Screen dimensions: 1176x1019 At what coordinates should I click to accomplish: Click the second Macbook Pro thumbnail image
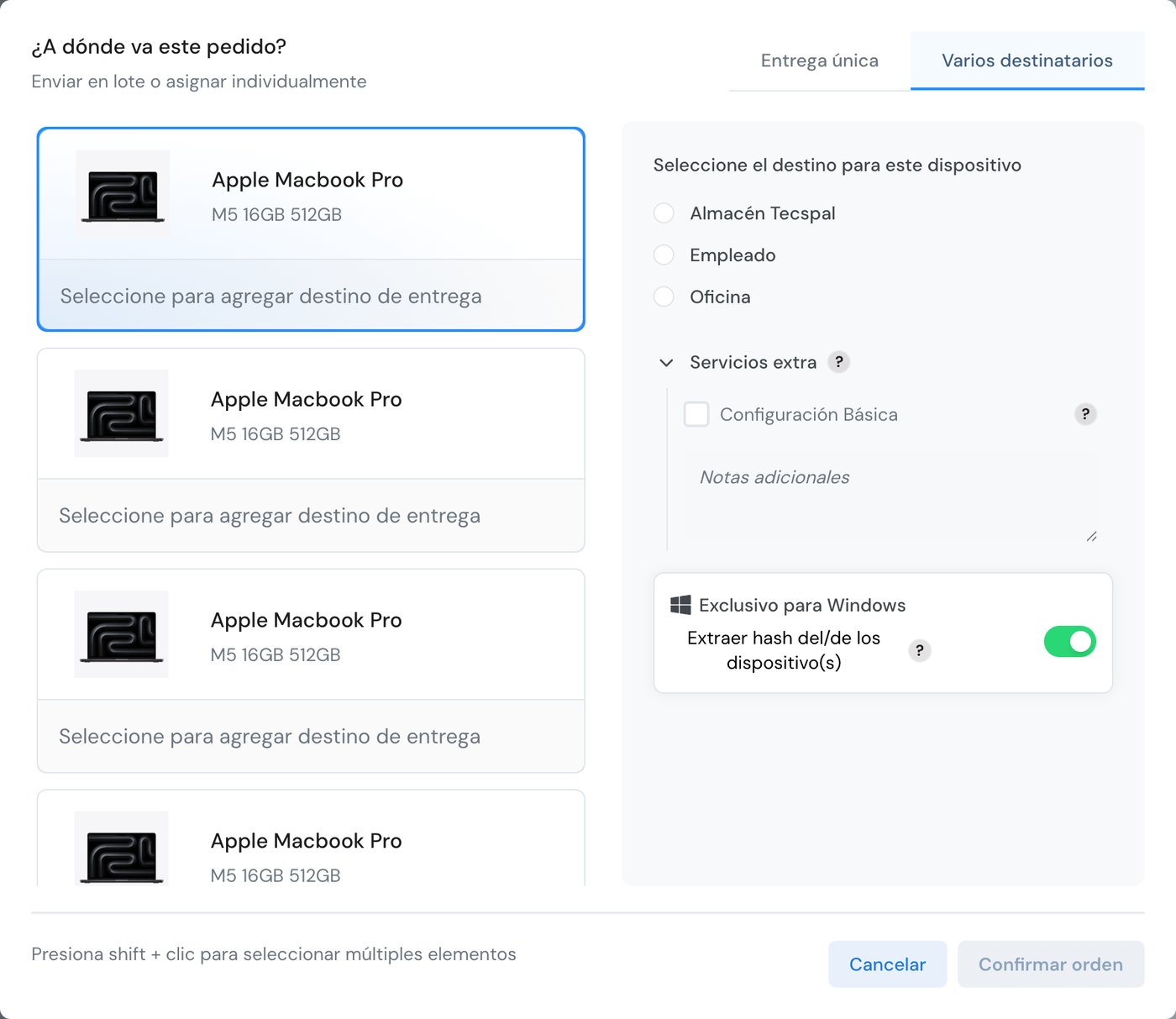[x=122, y=413]
